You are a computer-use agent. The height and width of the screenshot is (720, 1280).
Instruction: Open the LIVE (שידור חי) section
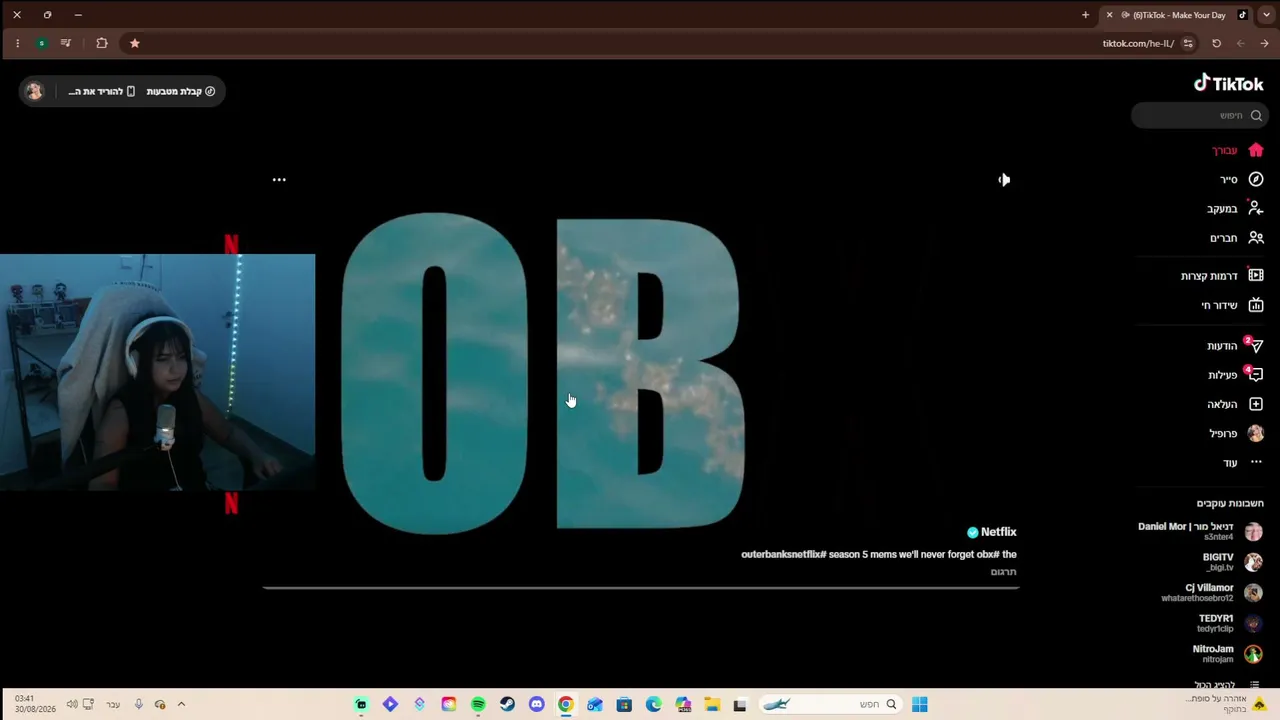tap(1232, 305)
